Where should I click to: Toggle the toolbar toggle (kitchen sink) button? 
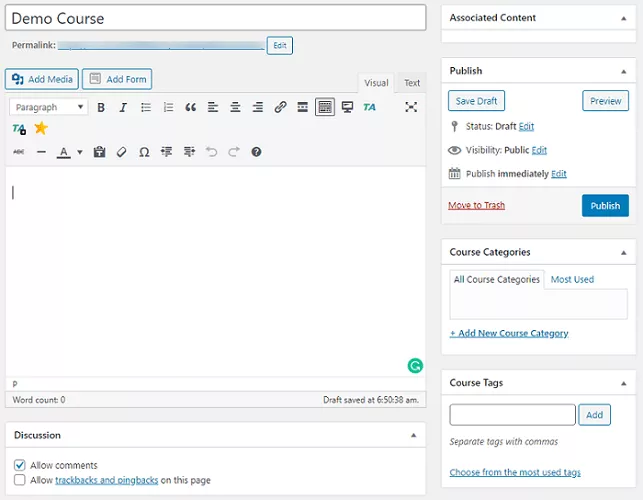coord(325,107)
